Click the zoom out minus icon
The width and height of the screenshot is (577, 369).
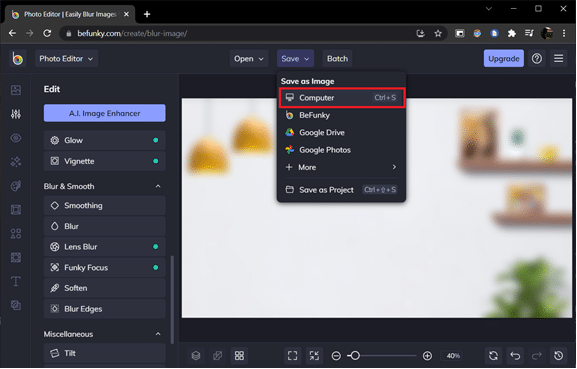click(336, 356)
